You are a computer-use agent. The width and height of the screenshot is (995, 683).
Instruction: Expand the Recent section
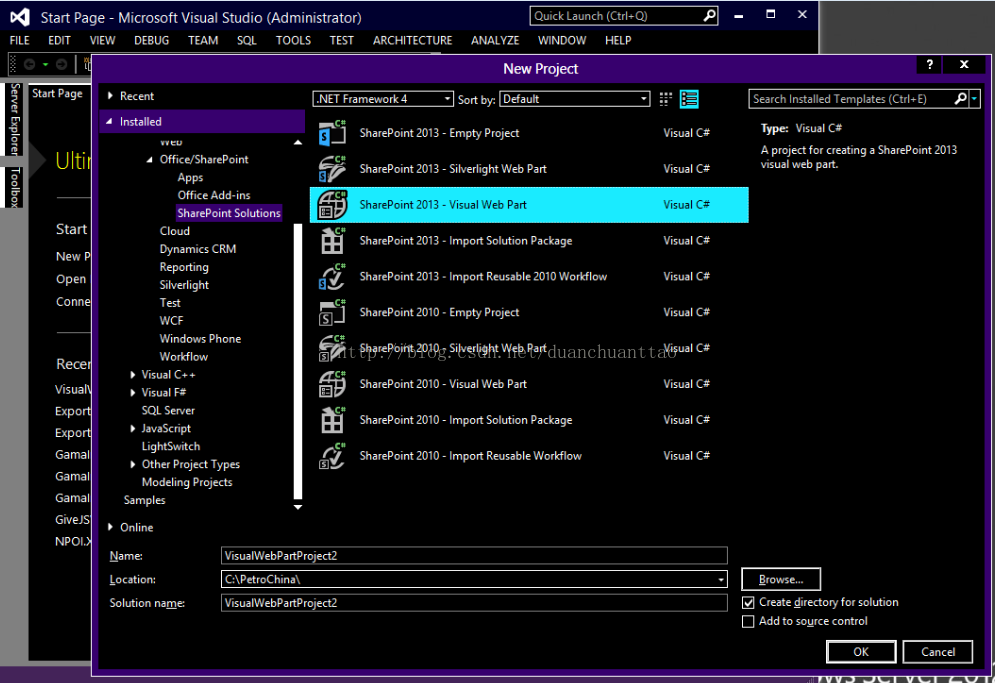pos(110,96)
